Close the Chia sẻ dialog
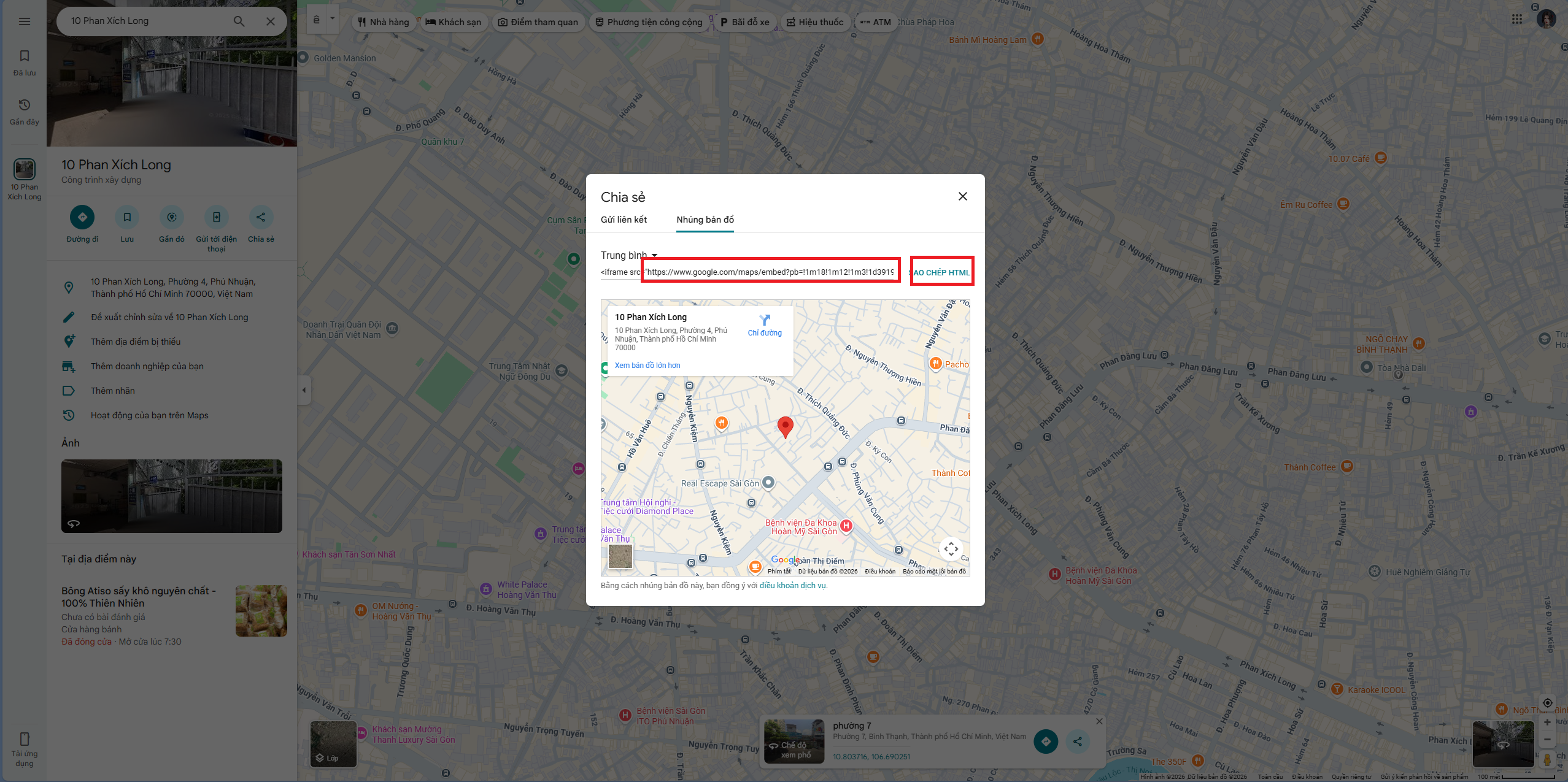1568x782 pixels. click(963, 196)
